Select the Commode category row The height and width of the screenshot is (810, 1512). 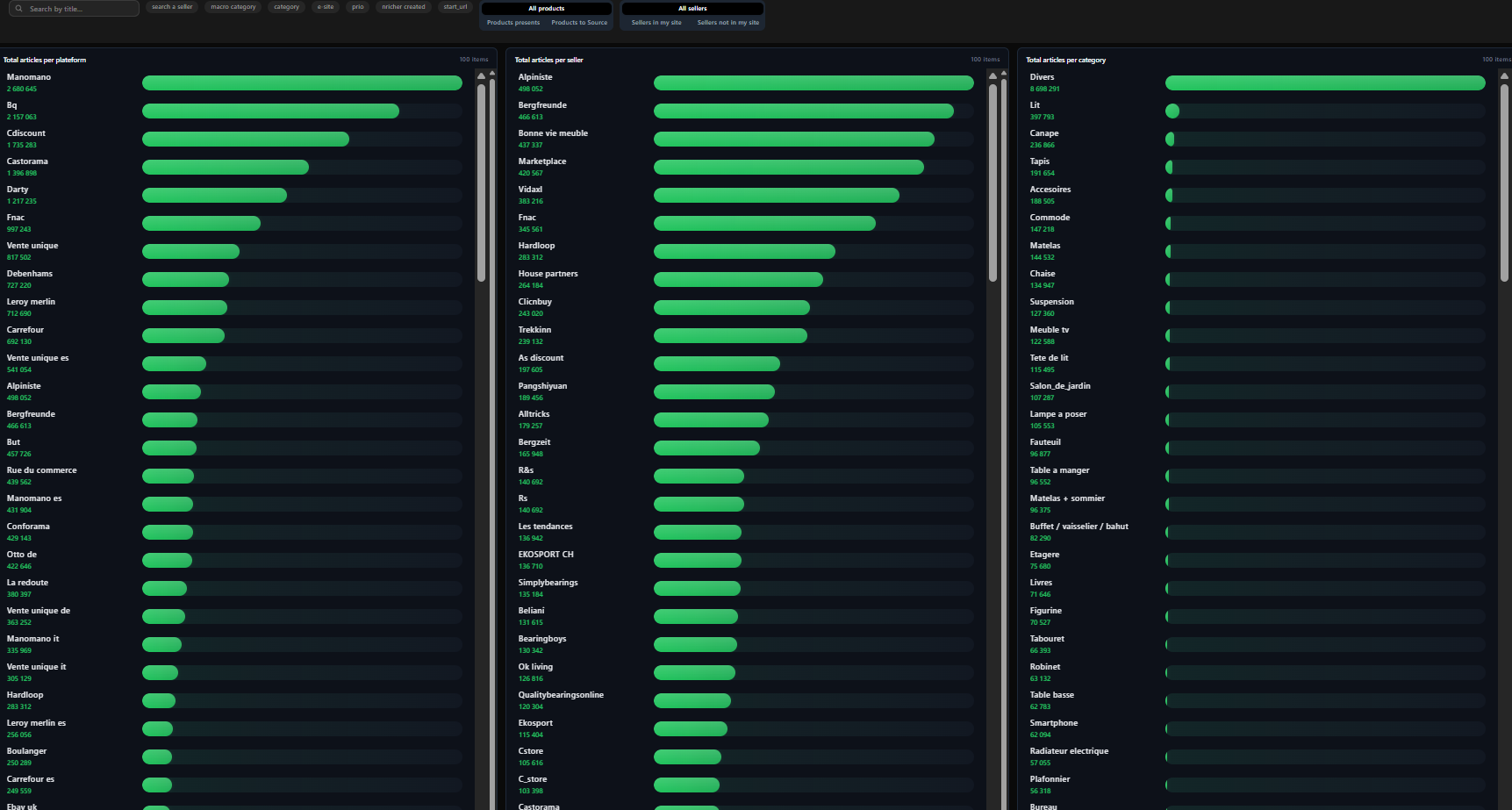pyautogui.click(x=1258, y=223)
